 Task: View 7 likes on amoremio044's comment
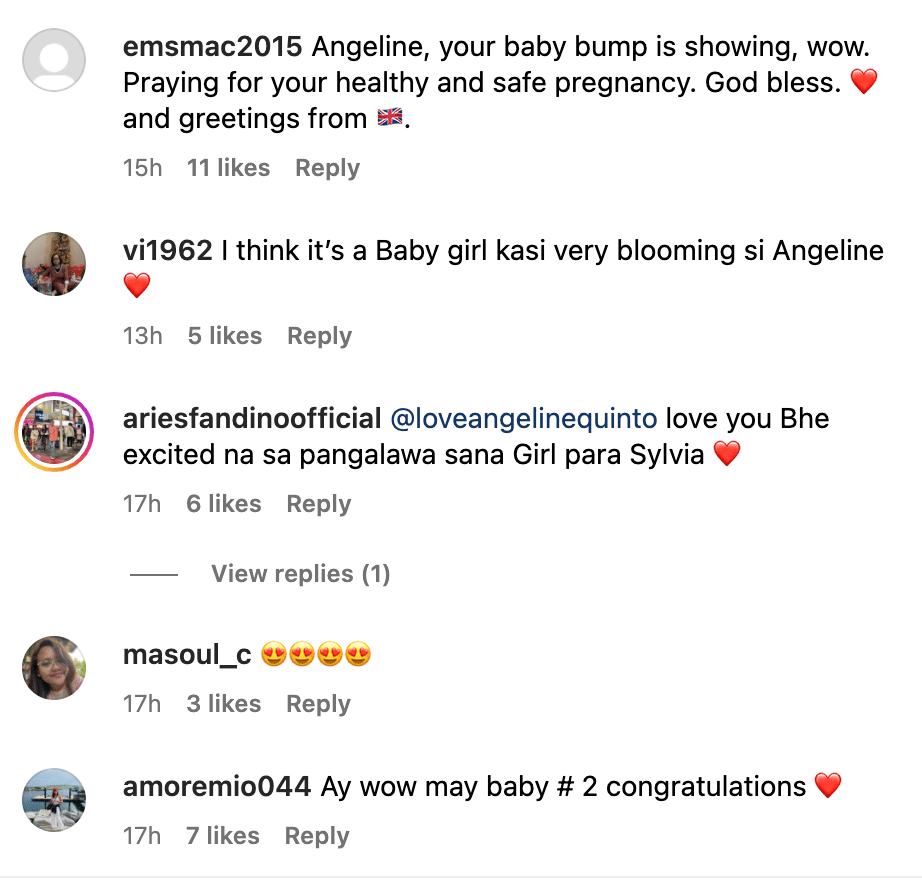223,836
